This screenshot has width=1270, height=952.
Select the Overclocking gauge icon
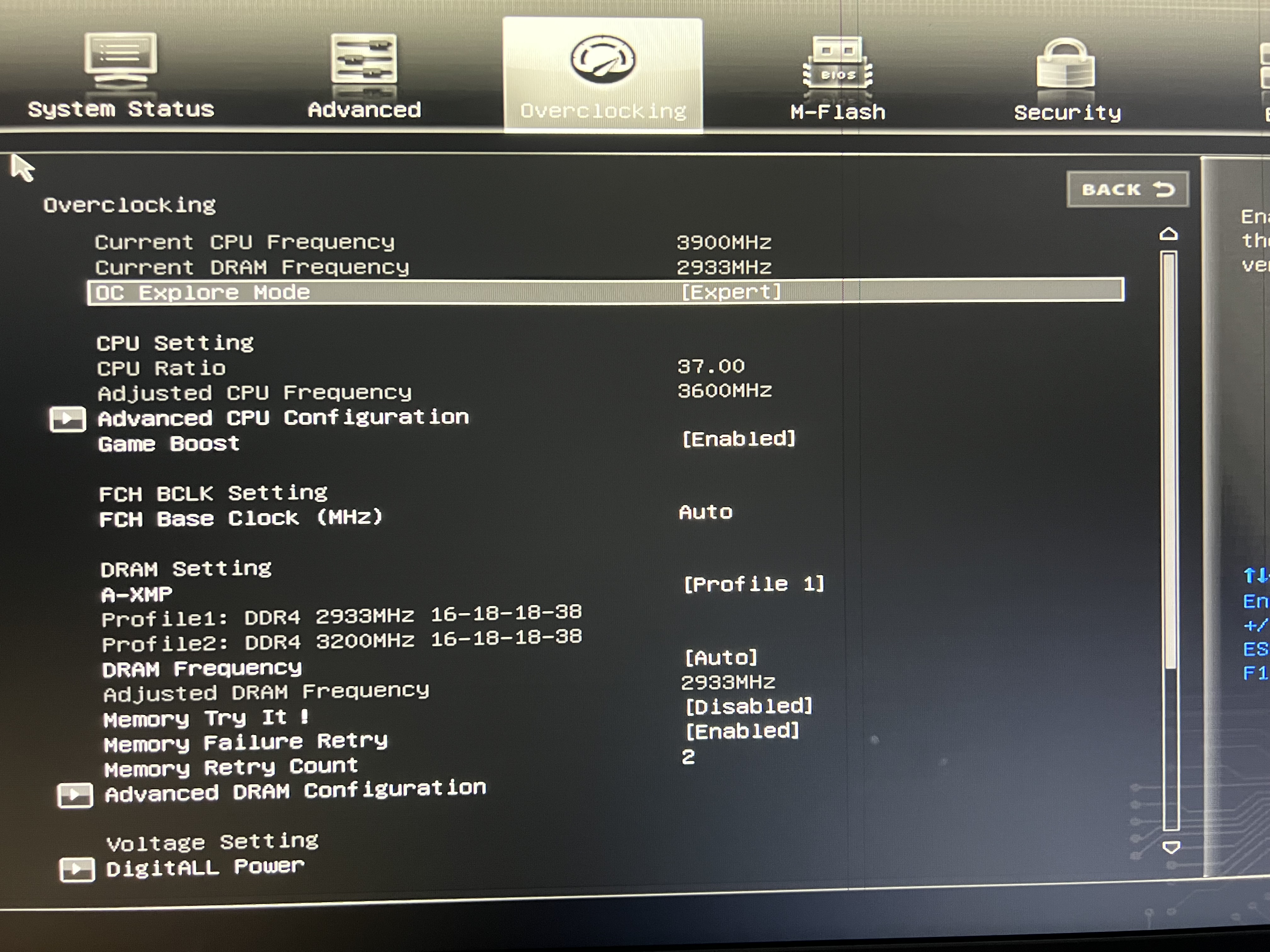coord(603,60)
